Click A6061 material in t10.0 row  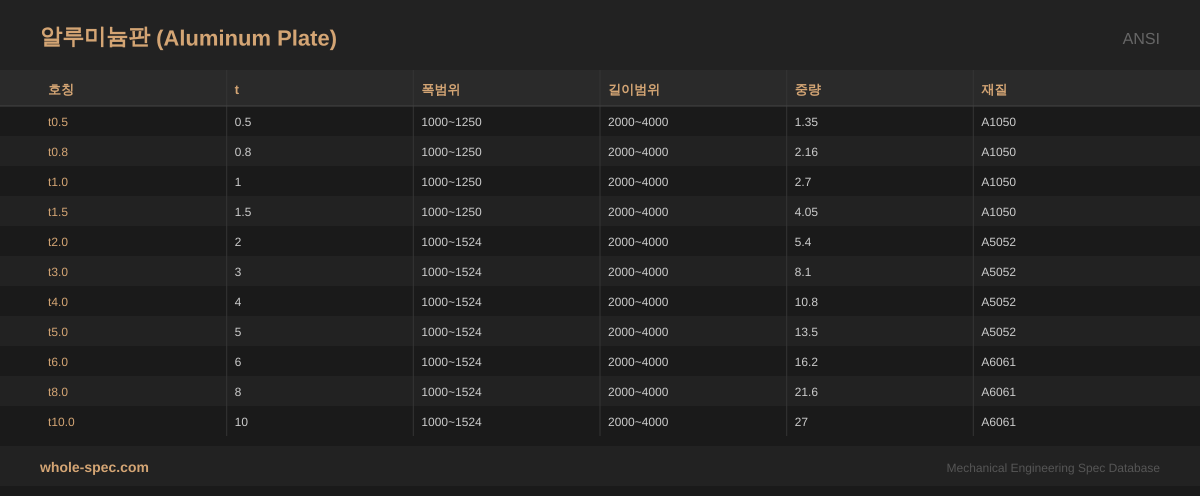click(998, 422)
